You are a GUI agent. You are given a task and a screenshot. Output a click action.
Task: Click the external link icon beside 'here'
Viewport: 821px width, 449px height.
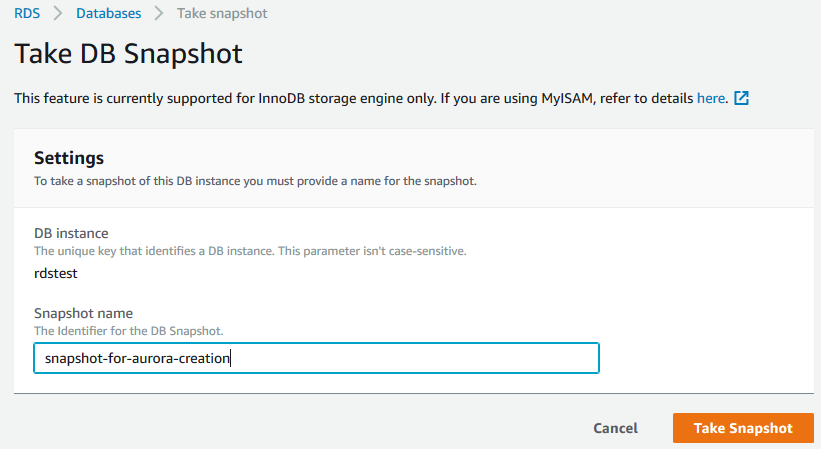point(741,99)
